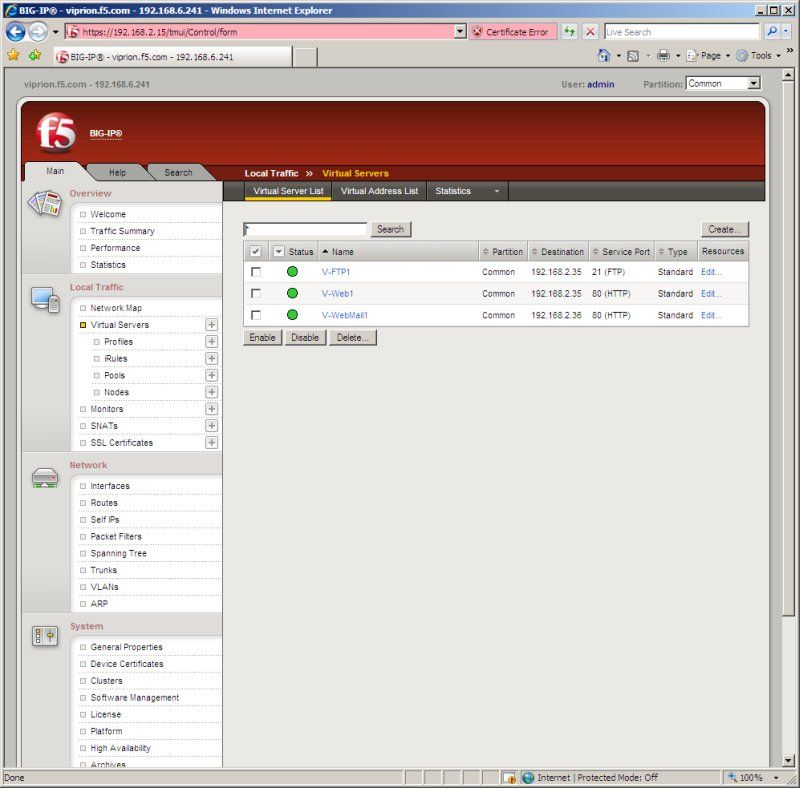Check the box for V-Web1
The width and height of the screenshot is (800, 788).
[x=256, y=293]
